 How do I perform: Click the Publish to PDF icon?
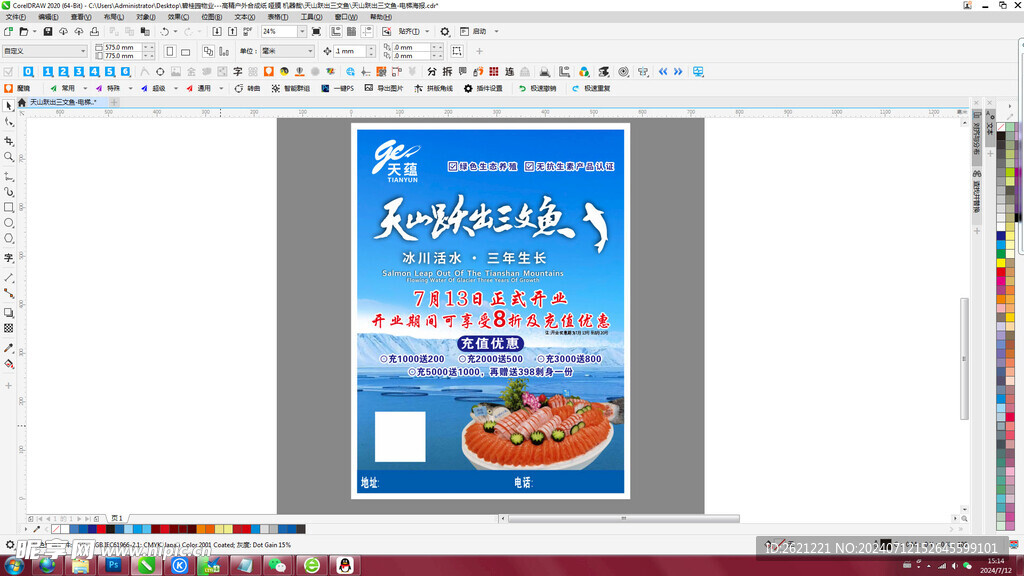(248, 31)
